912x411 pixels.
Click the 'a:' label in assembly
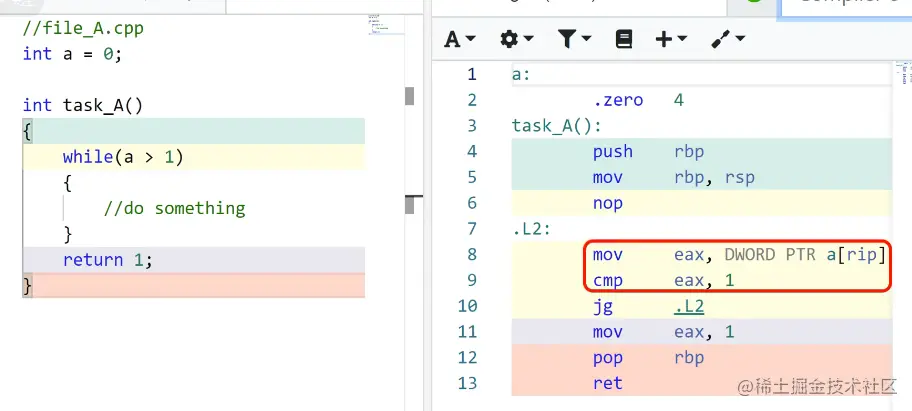[x=521, y=74]
